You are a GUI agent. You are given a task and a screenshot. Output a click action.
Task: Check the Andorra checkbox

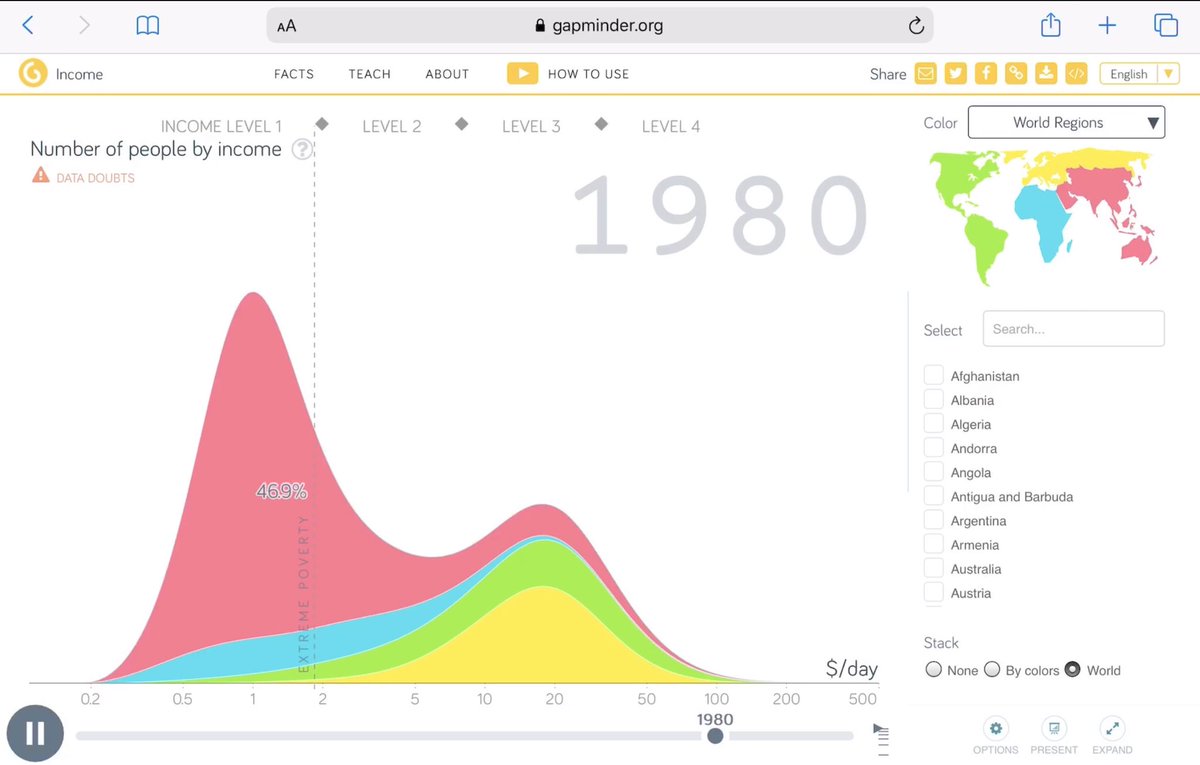click(x=933, y=447)
